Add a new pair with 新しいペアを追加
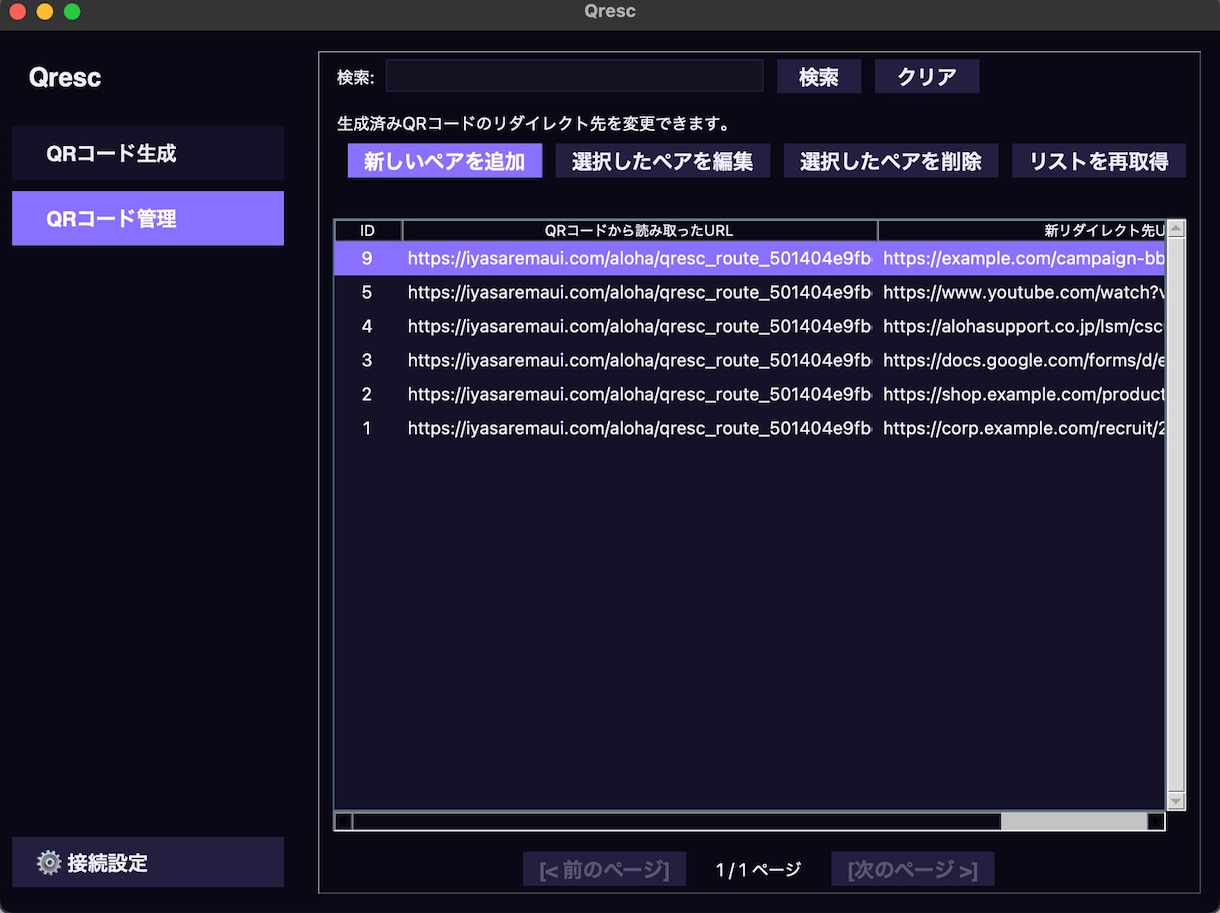 pos(445,161)
